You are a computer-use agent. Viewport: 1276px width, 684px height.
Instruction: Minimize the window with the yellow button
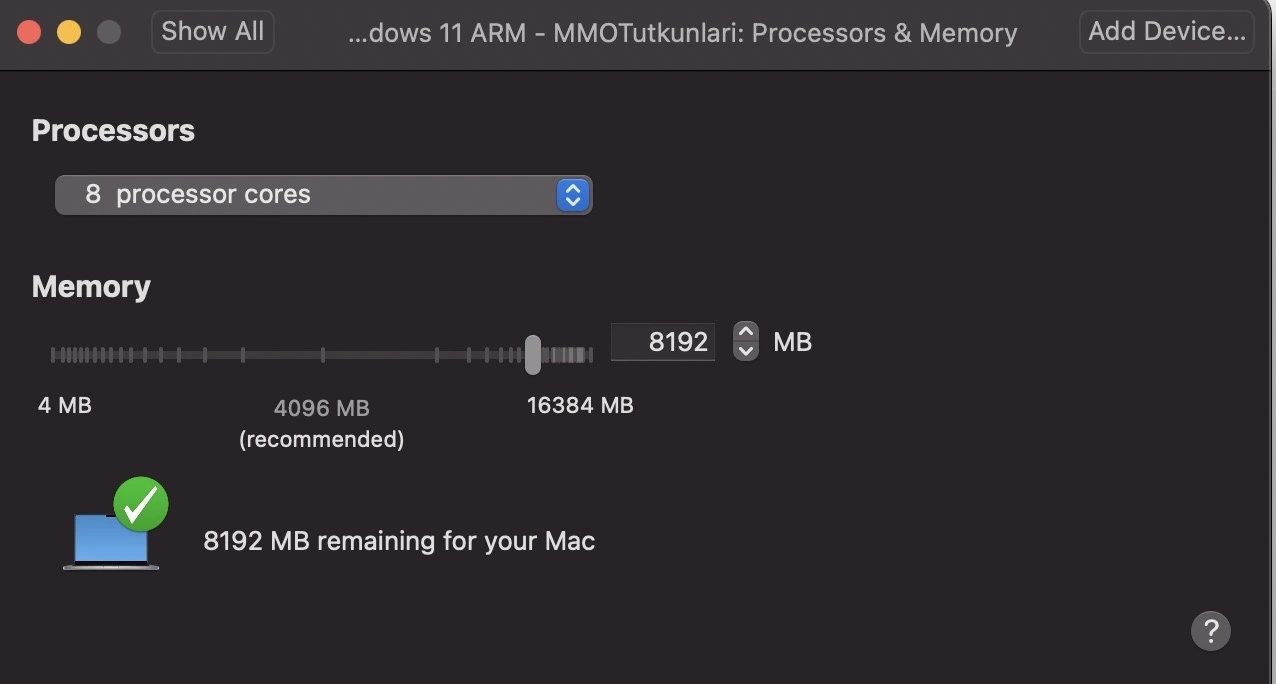pos(69,32)
